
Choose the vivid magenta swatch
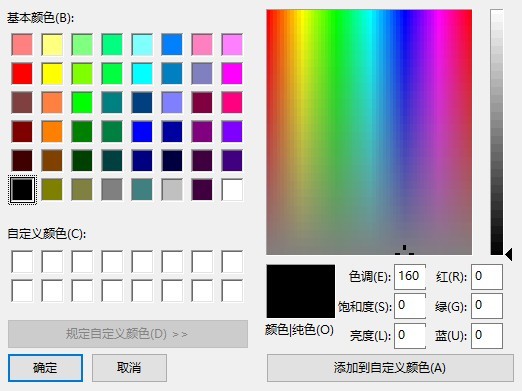(232, 73)
